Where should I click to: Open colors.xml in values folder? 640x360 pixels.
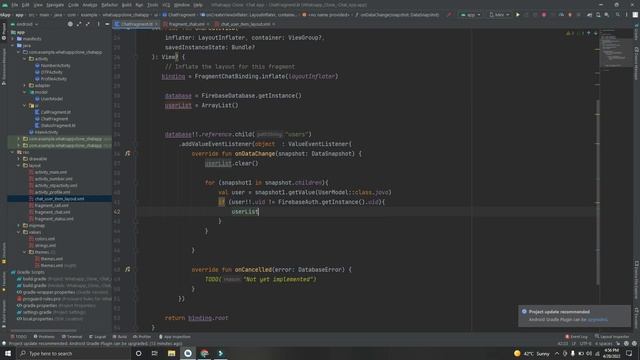45,239
